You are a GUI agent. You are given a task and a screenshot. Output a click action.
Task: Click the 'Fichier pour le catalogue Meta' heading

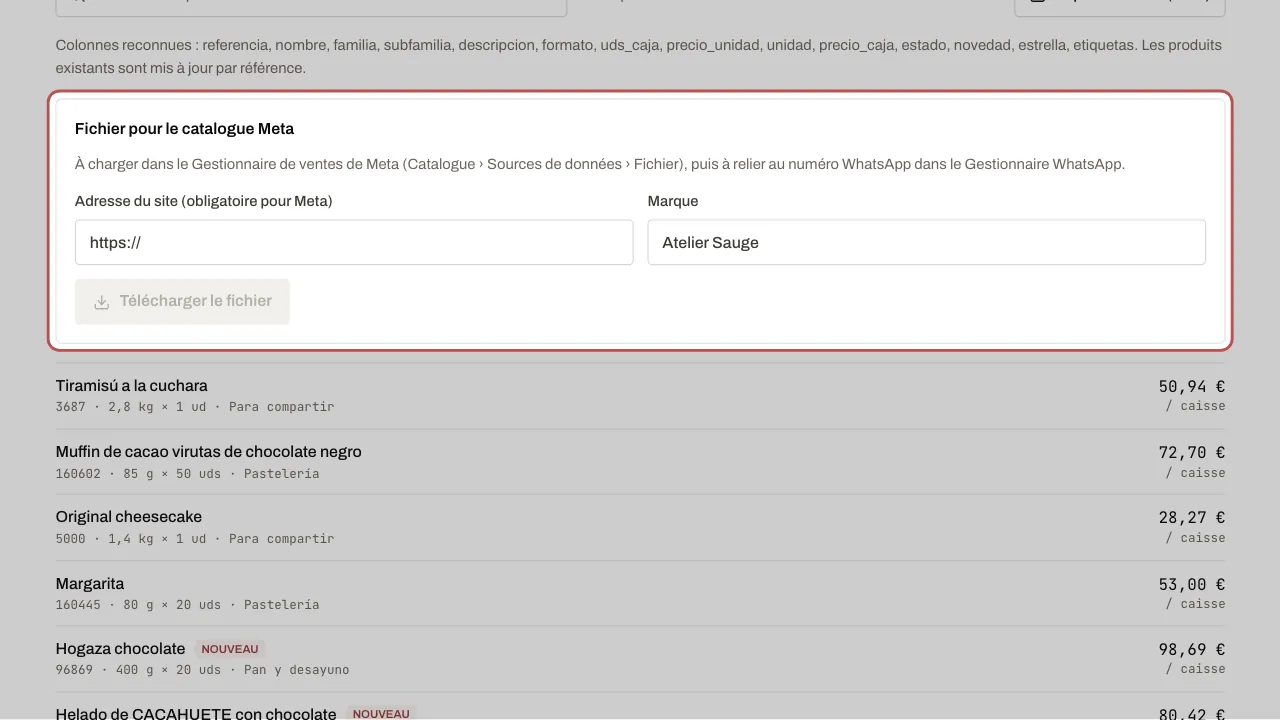184,129
